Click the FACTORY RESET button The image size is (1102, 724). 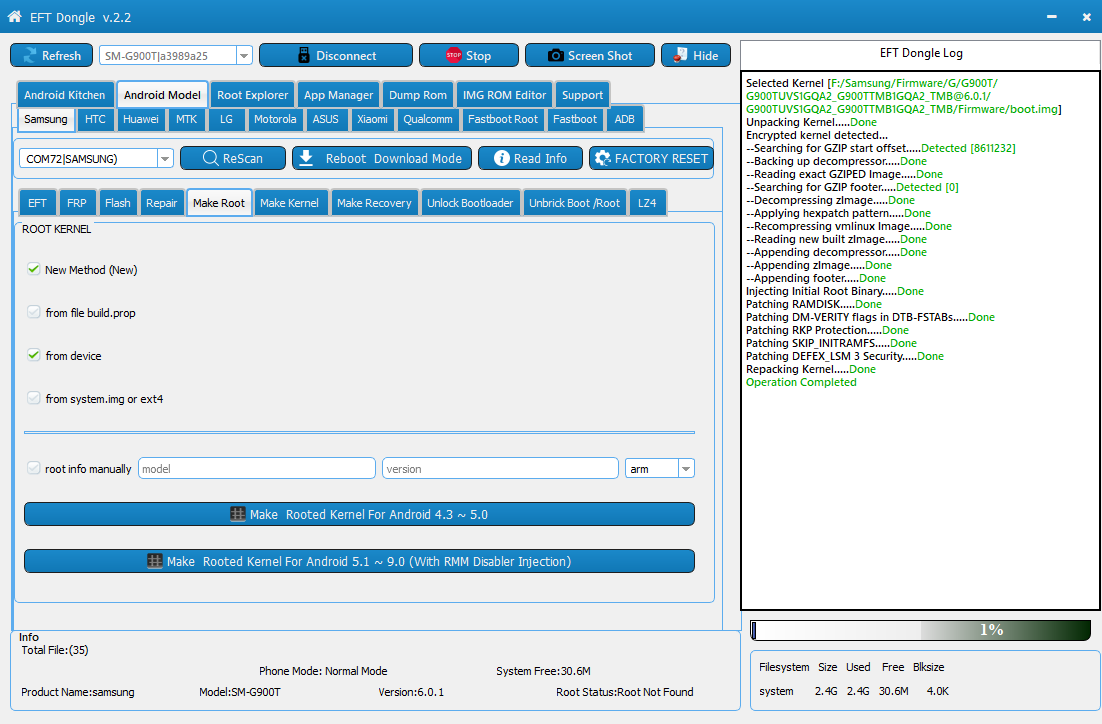tap(652, 158)
